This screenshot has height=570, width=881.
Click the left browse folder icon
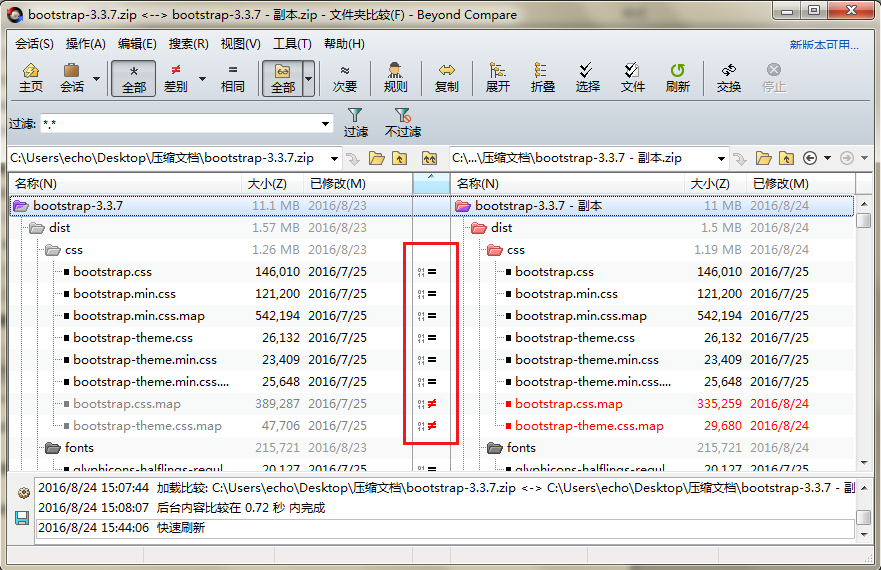(x=376, y=159)
